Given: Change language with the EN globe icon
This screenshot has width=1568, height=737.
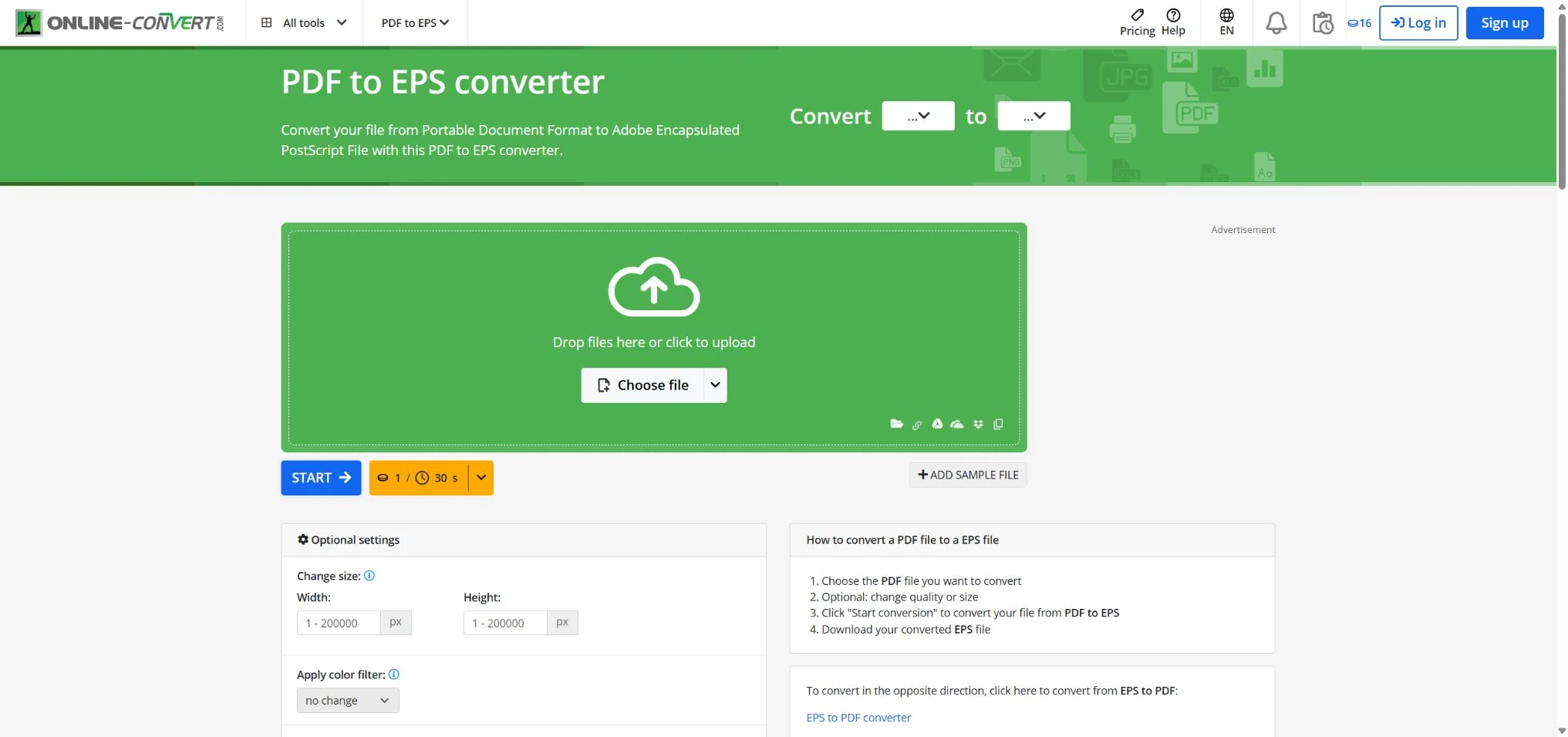Looking at the screenshot, I should (x=1226, y=22).
